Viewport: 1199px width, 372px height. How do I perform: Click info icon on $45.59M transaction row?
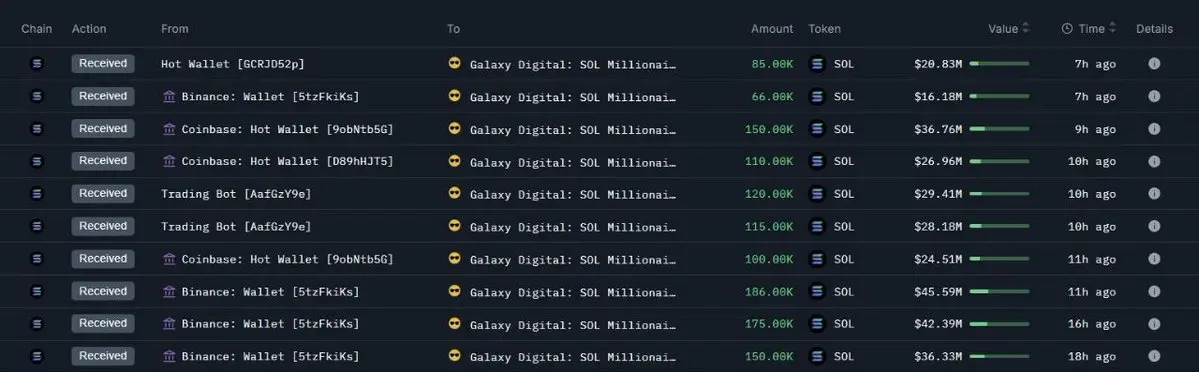[x=1154, y=292]
